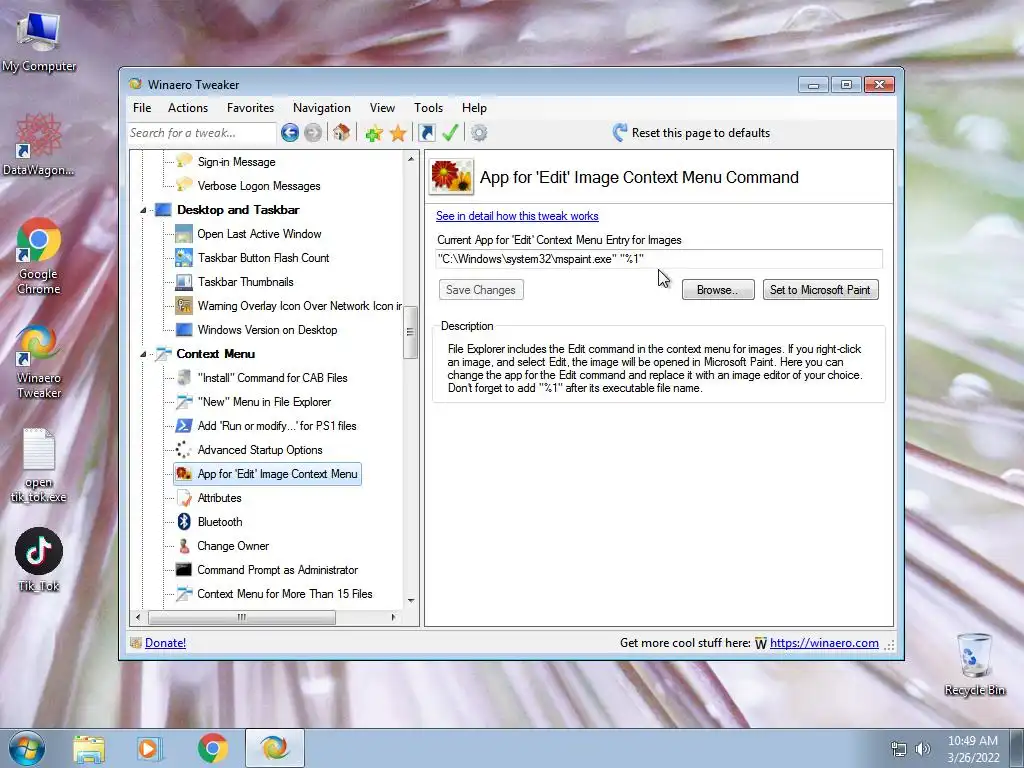Open the Tools menu
This screenshot has width=1024, height=768.
tap(428, 108)
